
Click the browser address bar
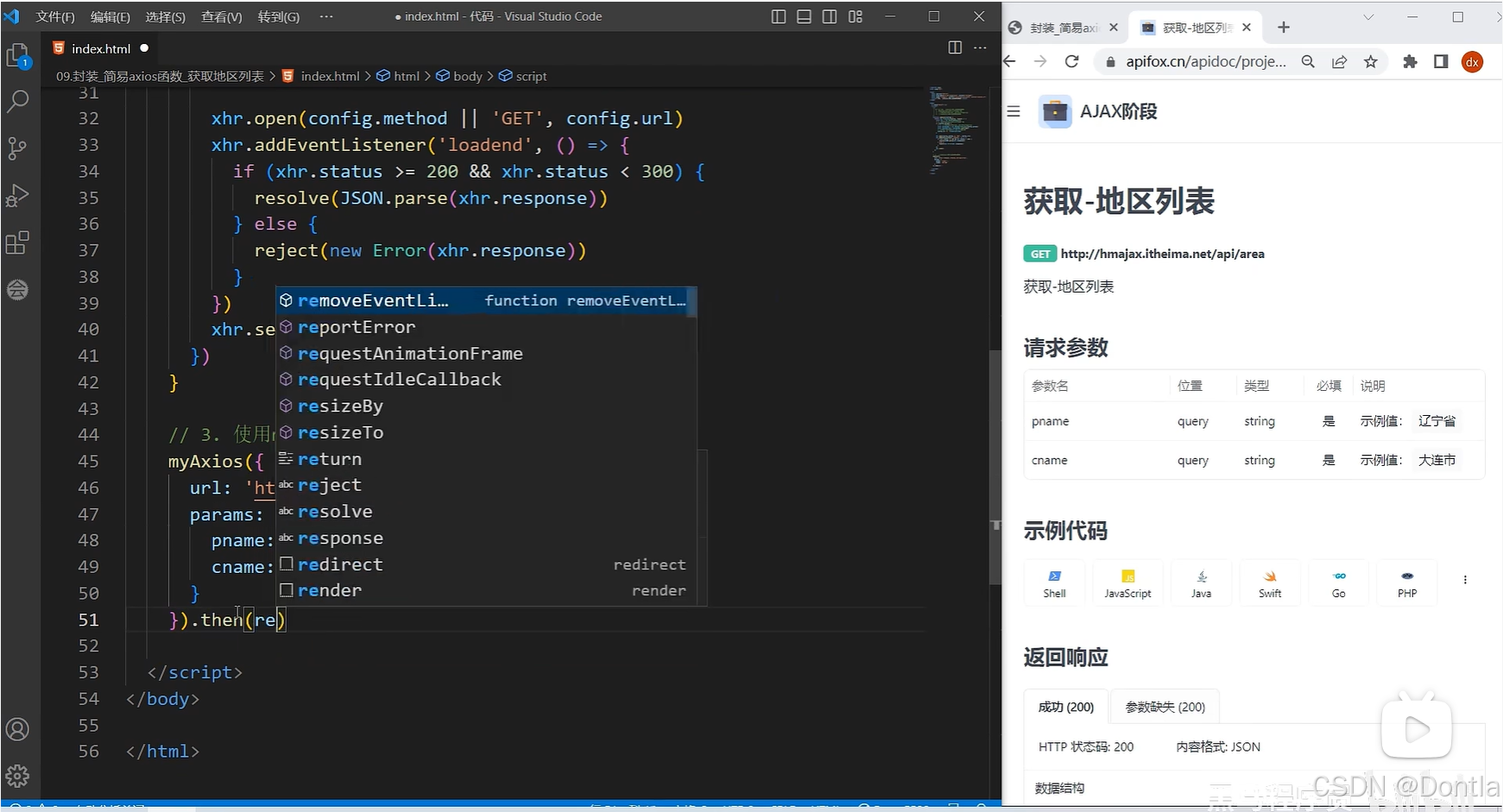click(1205, 61)
